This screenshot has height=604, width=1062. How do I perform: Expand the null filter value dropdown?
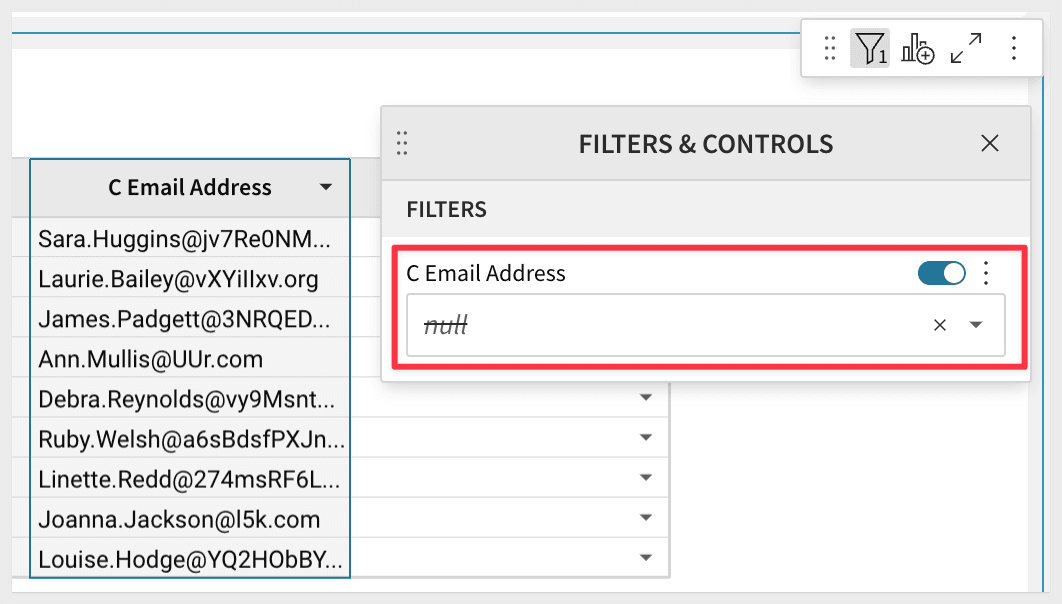tap(975, 324)
